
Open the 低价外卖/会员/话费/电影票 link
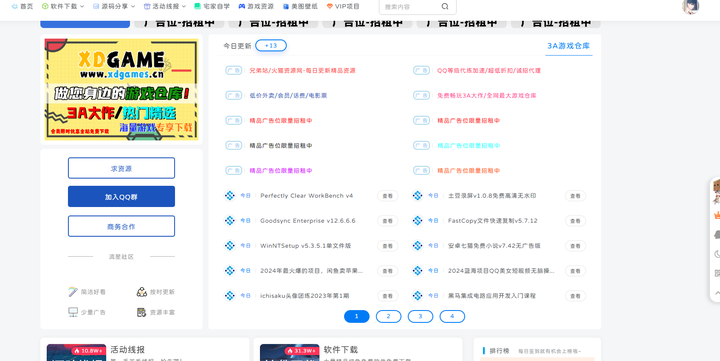pos(288,96)
